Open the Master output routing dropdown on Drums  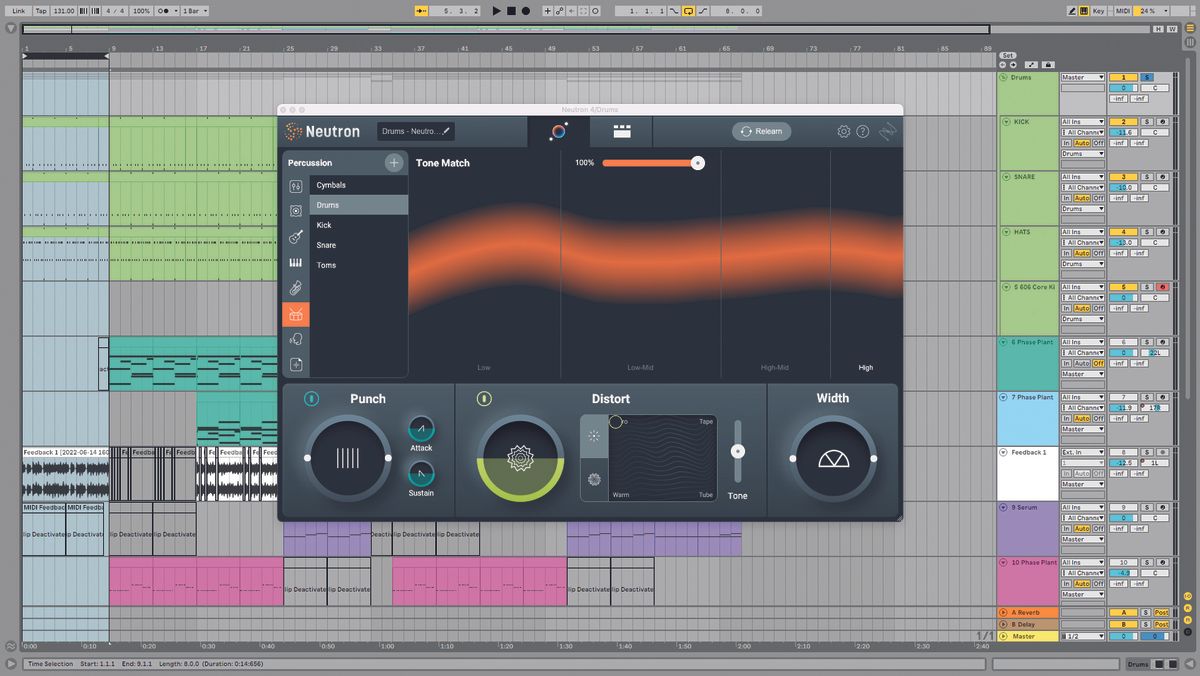1083,77
